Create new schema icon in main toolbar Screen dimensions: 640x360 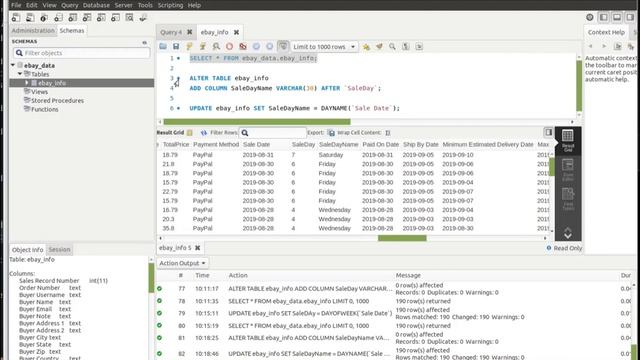(x=58, y=18)
